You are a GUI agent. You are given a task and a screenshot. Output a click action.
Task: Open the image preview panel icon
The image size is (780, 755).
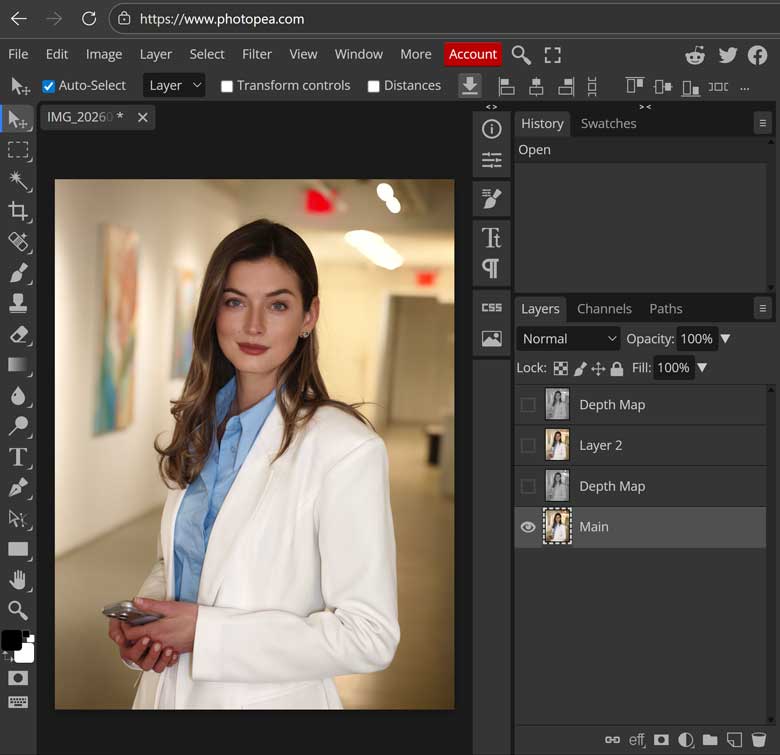491,339
